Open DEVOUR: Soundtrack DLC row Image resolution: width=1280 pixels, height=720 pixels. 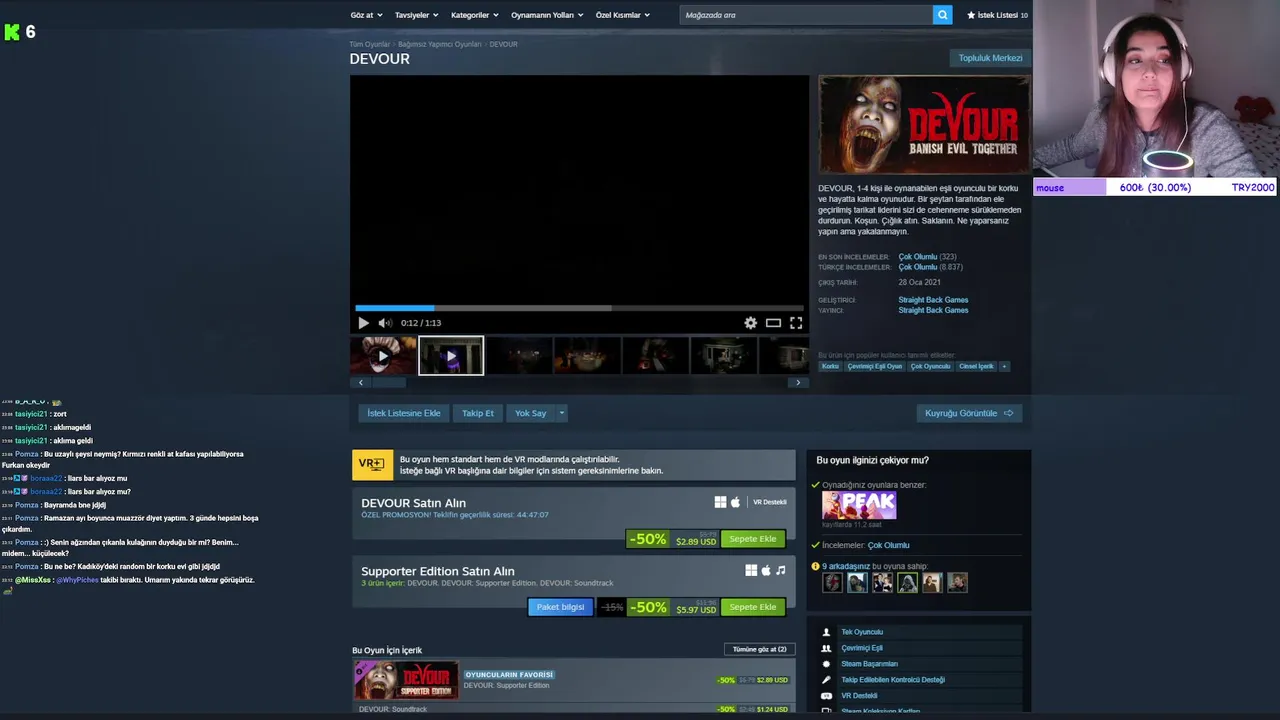pos(574,709)
